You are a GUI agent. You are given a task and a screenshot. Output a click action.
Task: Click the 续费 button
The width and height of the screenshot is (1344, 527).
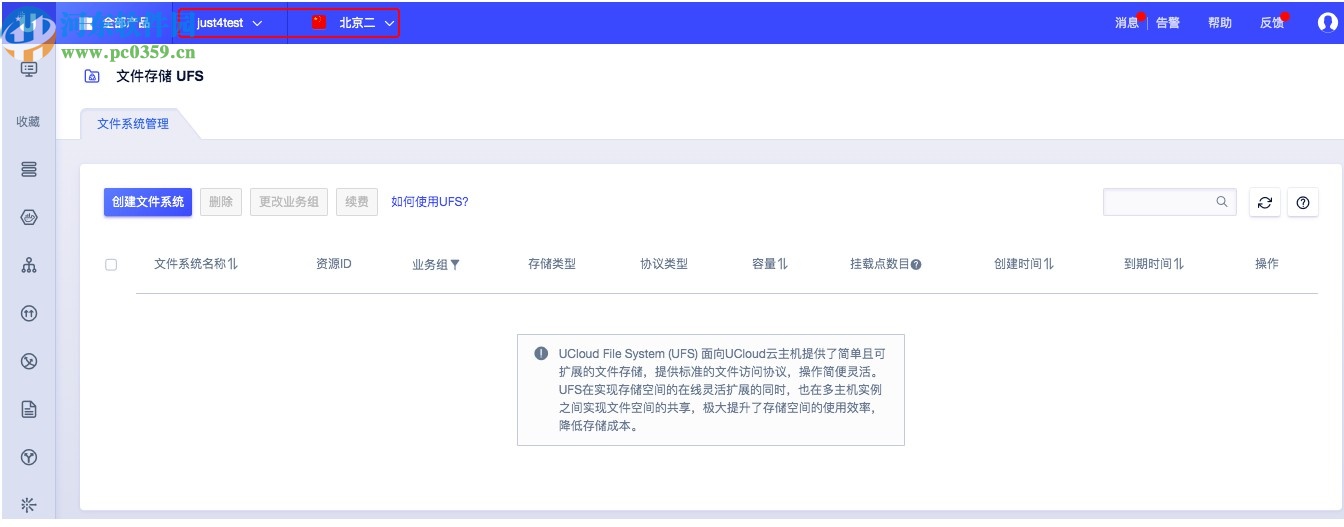[357, 202]
